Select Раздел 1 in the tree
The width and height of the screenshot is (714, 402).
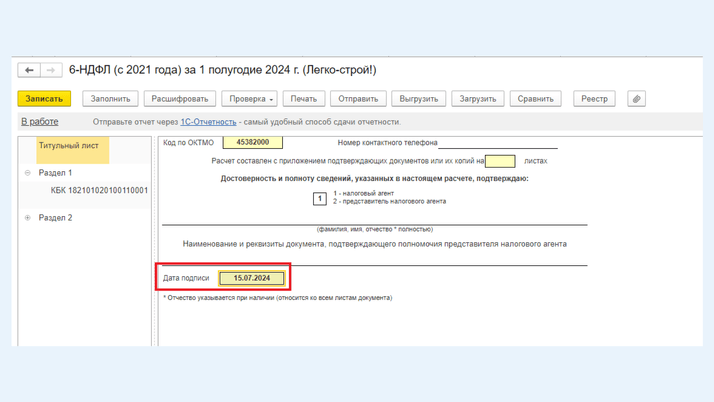[55, 173]
